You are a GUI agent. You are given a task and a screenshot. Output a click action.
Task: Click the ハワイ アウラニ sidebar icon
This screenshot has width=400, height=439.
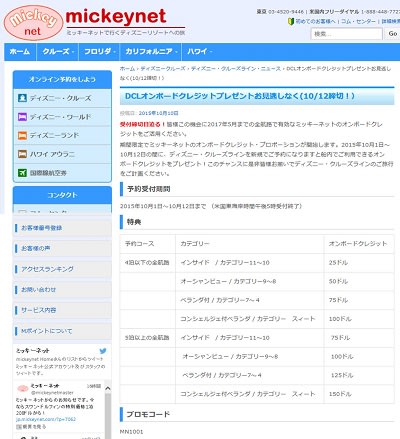coord(22,154)
